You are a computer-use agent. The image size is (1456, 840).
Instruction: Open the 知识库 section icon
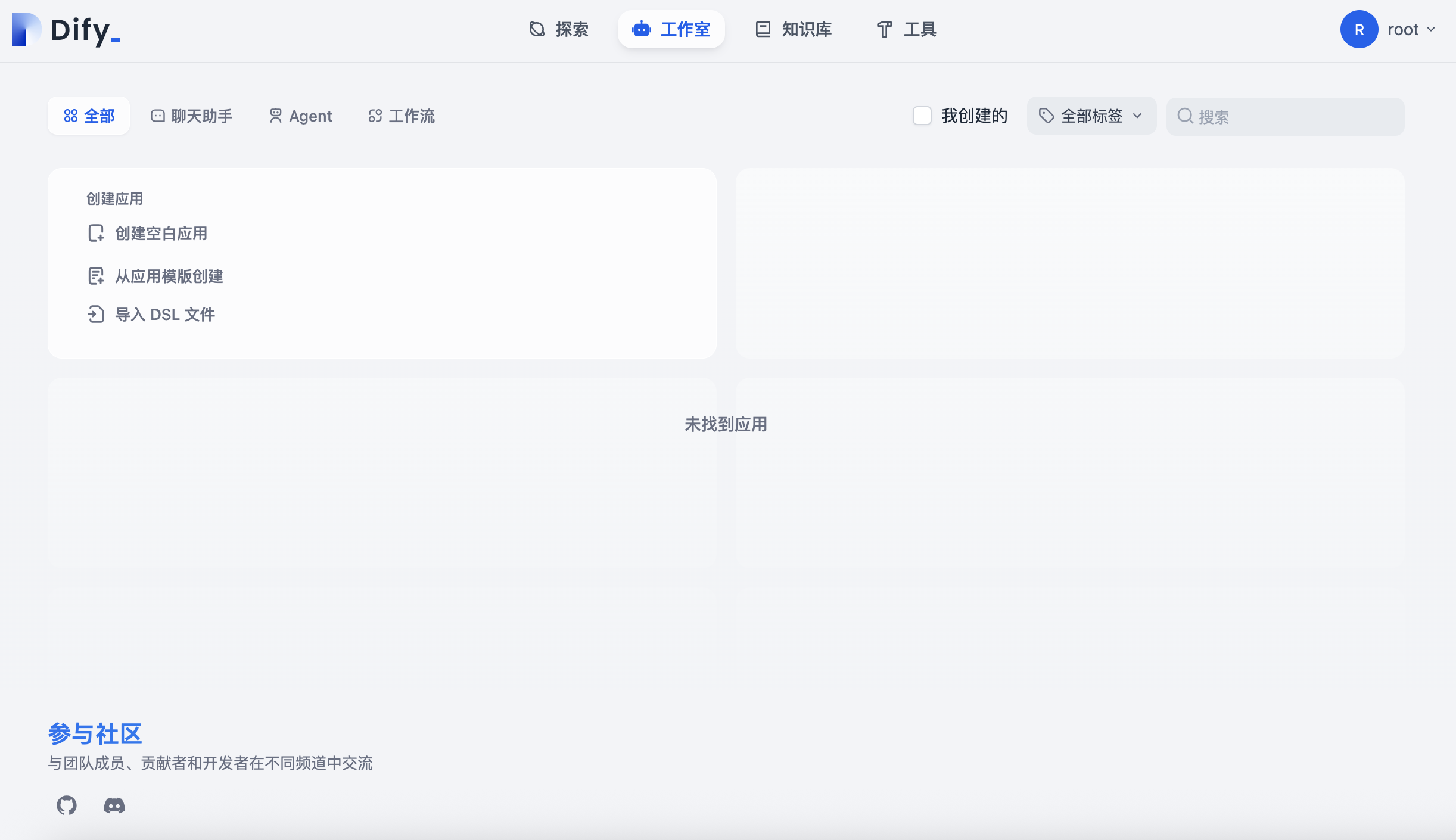point(762,29)
